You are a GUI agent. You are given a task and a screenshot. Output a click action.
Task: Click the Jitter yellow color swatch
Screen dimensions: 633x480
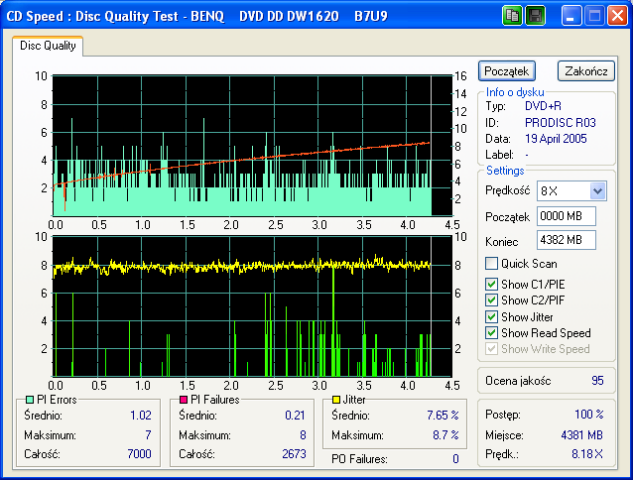[336, 400]
